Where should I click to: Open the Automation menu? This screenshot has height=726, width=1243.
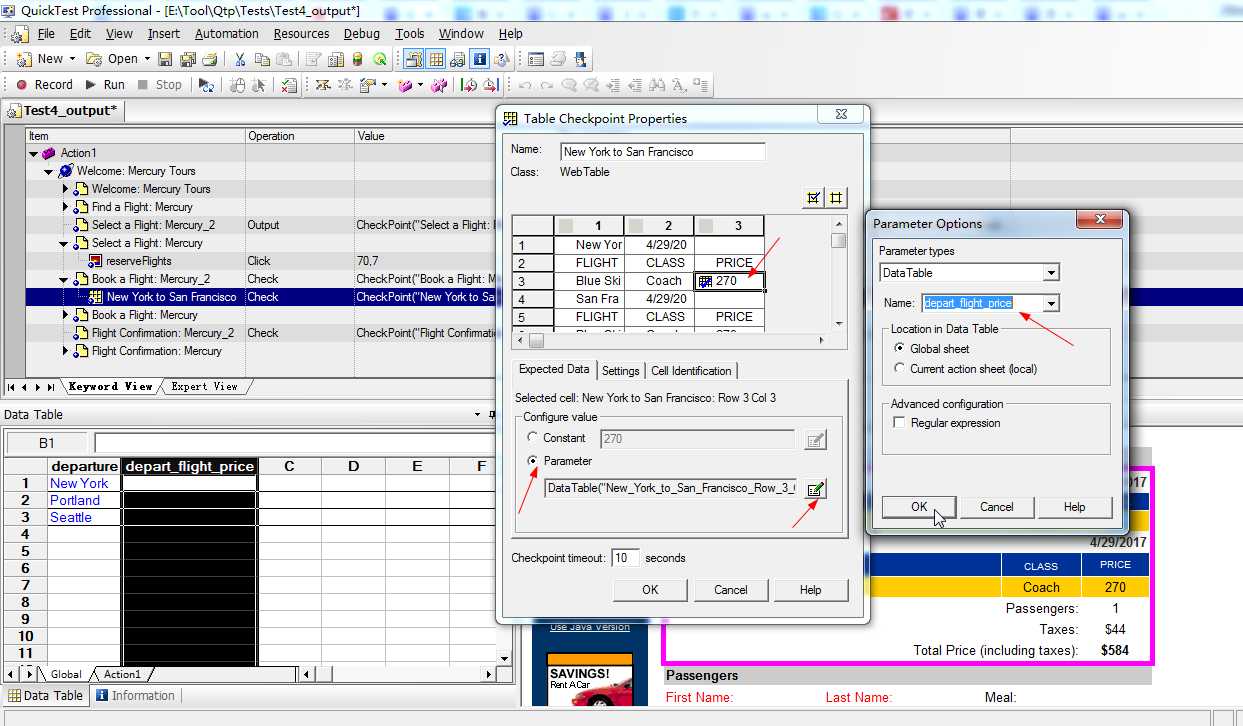[x=226, y=33]
